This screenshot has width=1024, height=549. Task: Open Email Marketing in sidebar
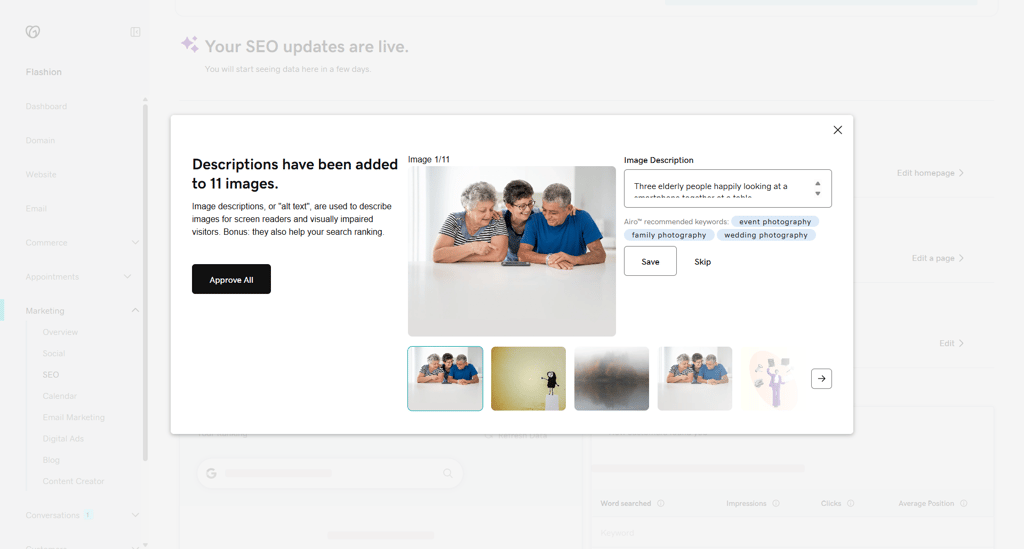point(73,417)
